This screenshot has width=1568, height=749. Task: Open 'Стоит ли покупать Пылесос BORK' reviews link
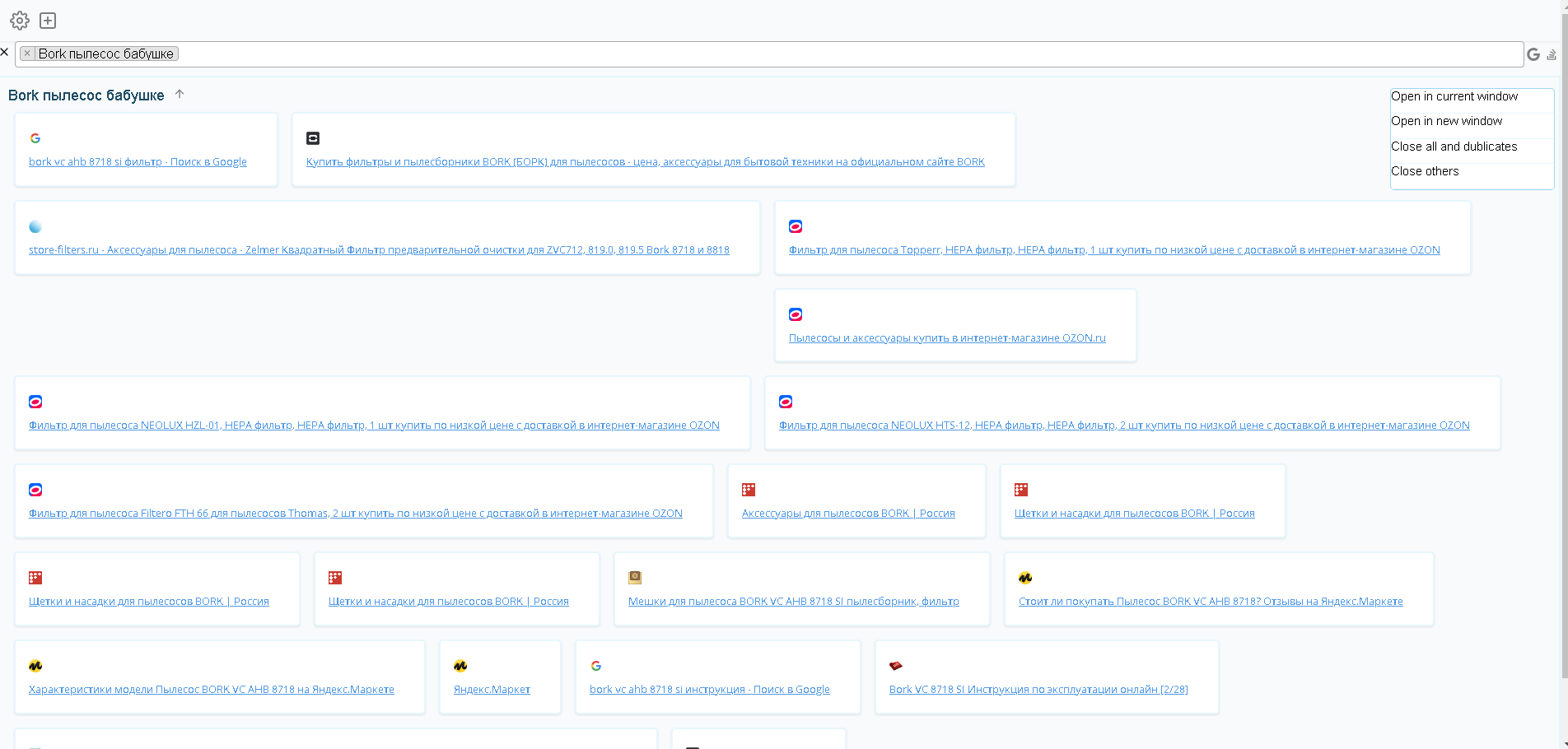coord(1211,602)
